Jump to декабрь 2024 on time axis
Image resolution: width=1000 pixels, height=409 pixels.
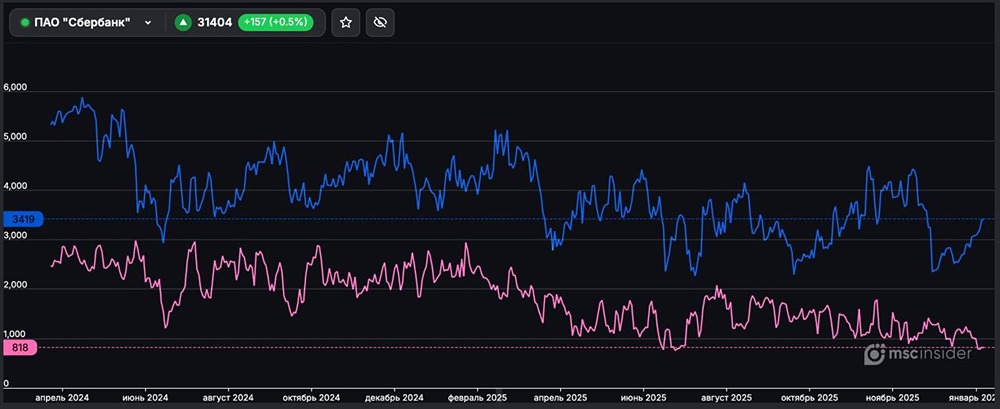(x=397, y=397)
